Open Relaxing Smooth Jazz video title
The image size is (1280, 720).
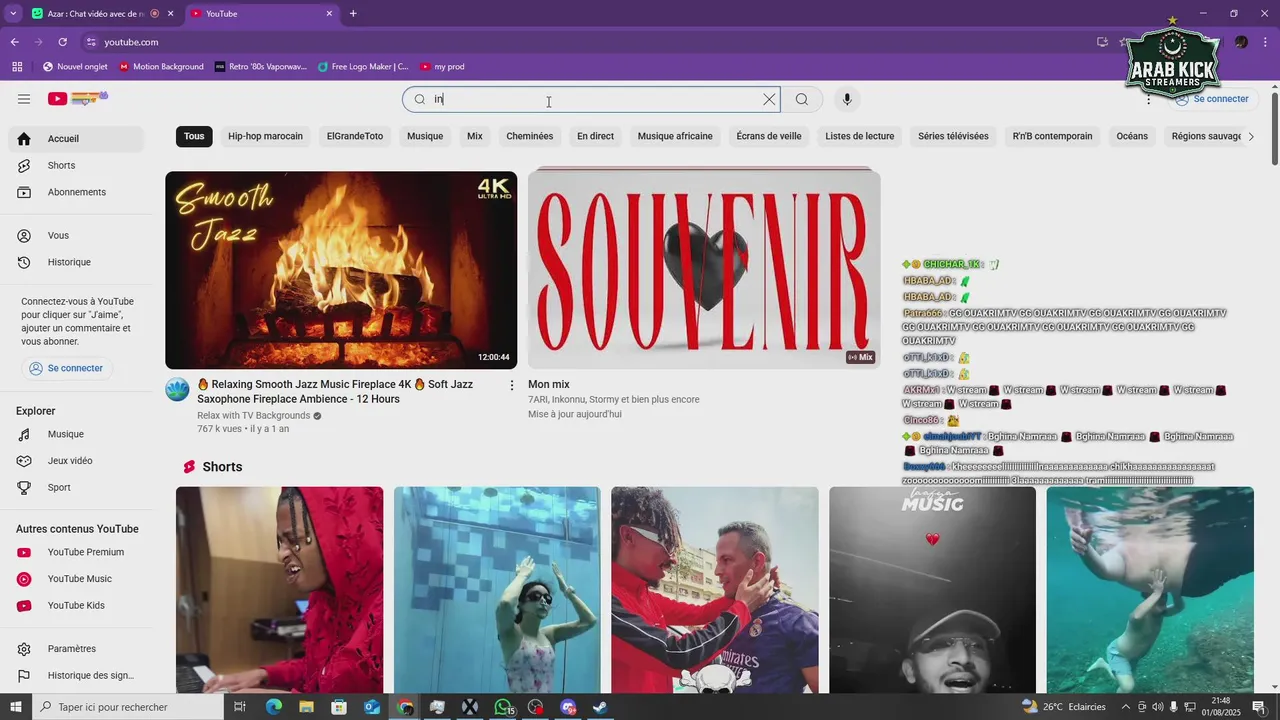click(335, 391)
